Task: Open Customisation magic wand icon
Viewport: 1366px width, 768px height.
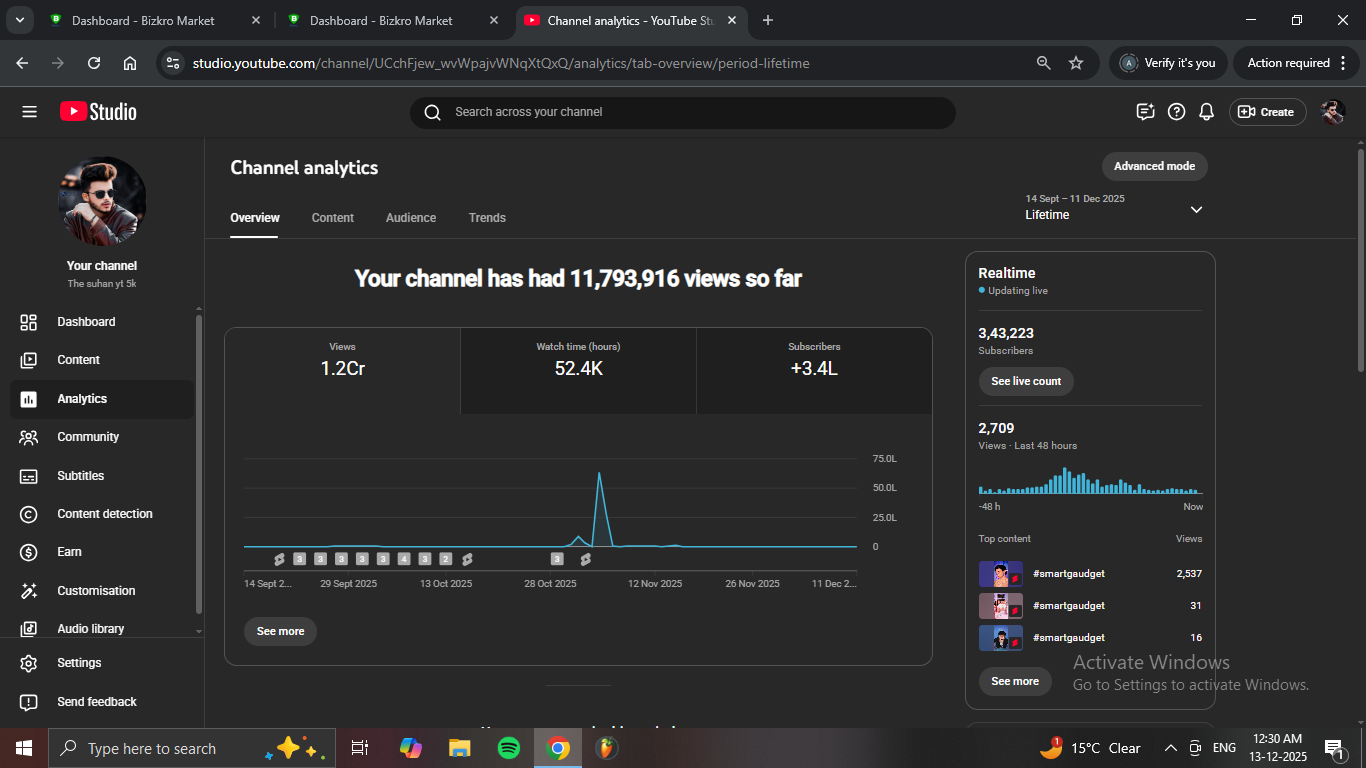Action: (29, 591)
